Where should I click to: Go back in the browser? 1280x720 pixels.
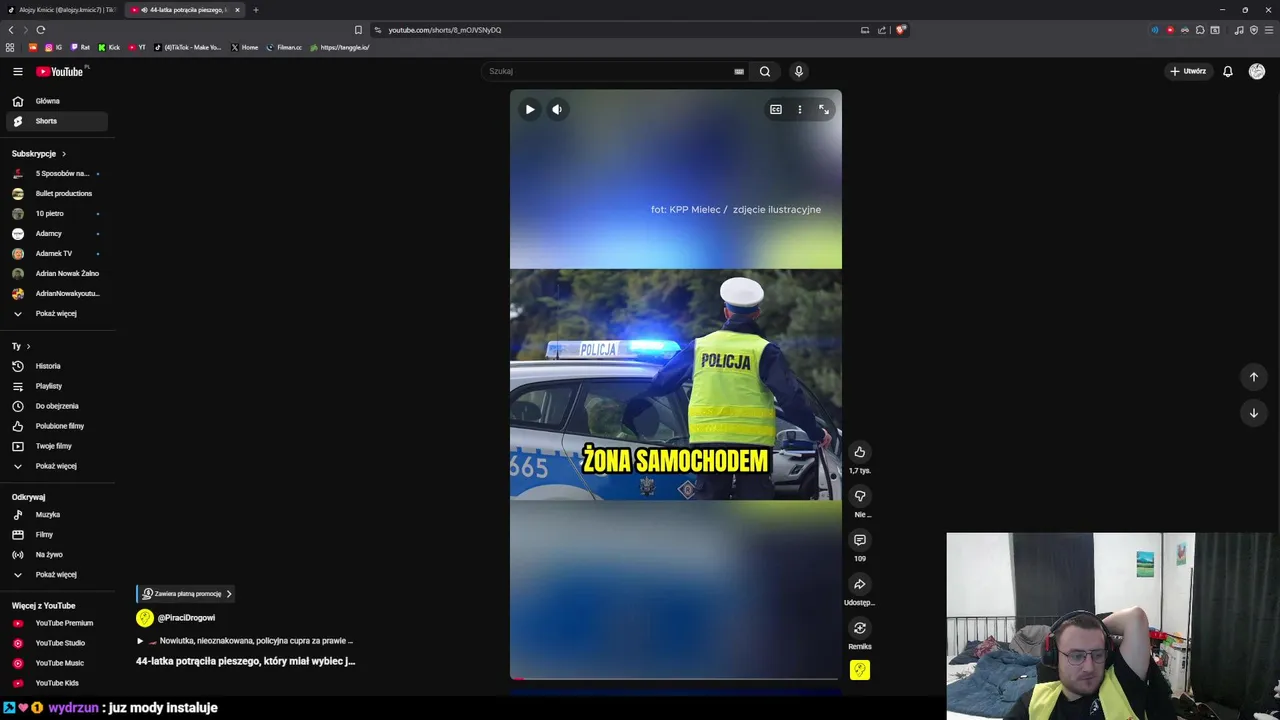coord(11,30)
